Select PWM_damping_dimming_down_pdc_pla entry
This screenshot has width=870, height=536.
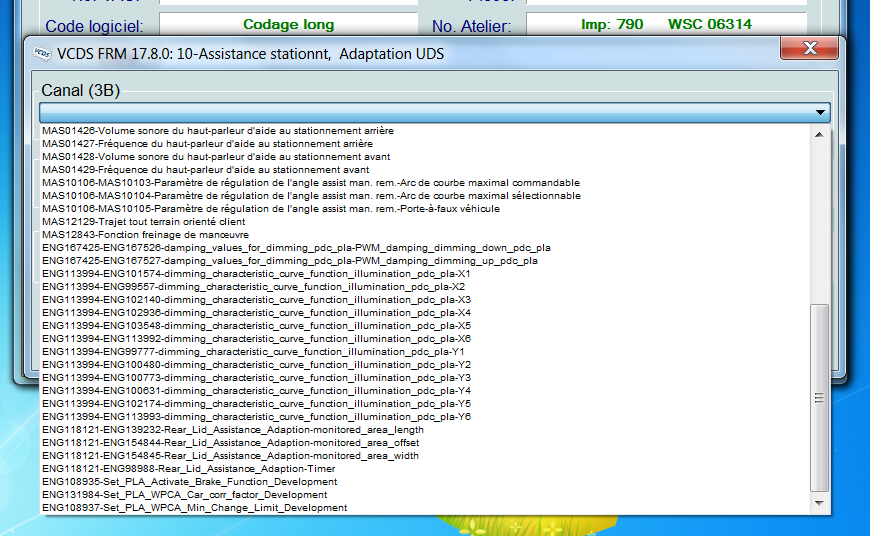(295, 248)
